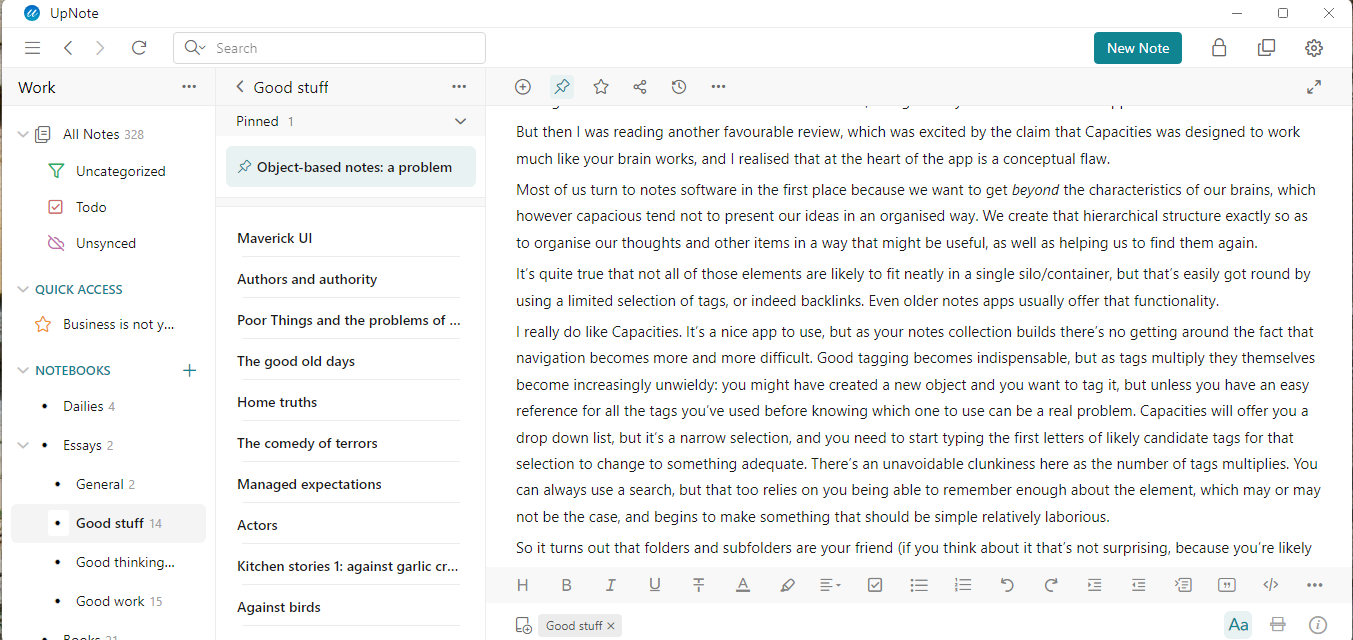Toggle strikethrough formatting
The width and height of the screenshot is (1353, 640).
(x=698, y=584)
